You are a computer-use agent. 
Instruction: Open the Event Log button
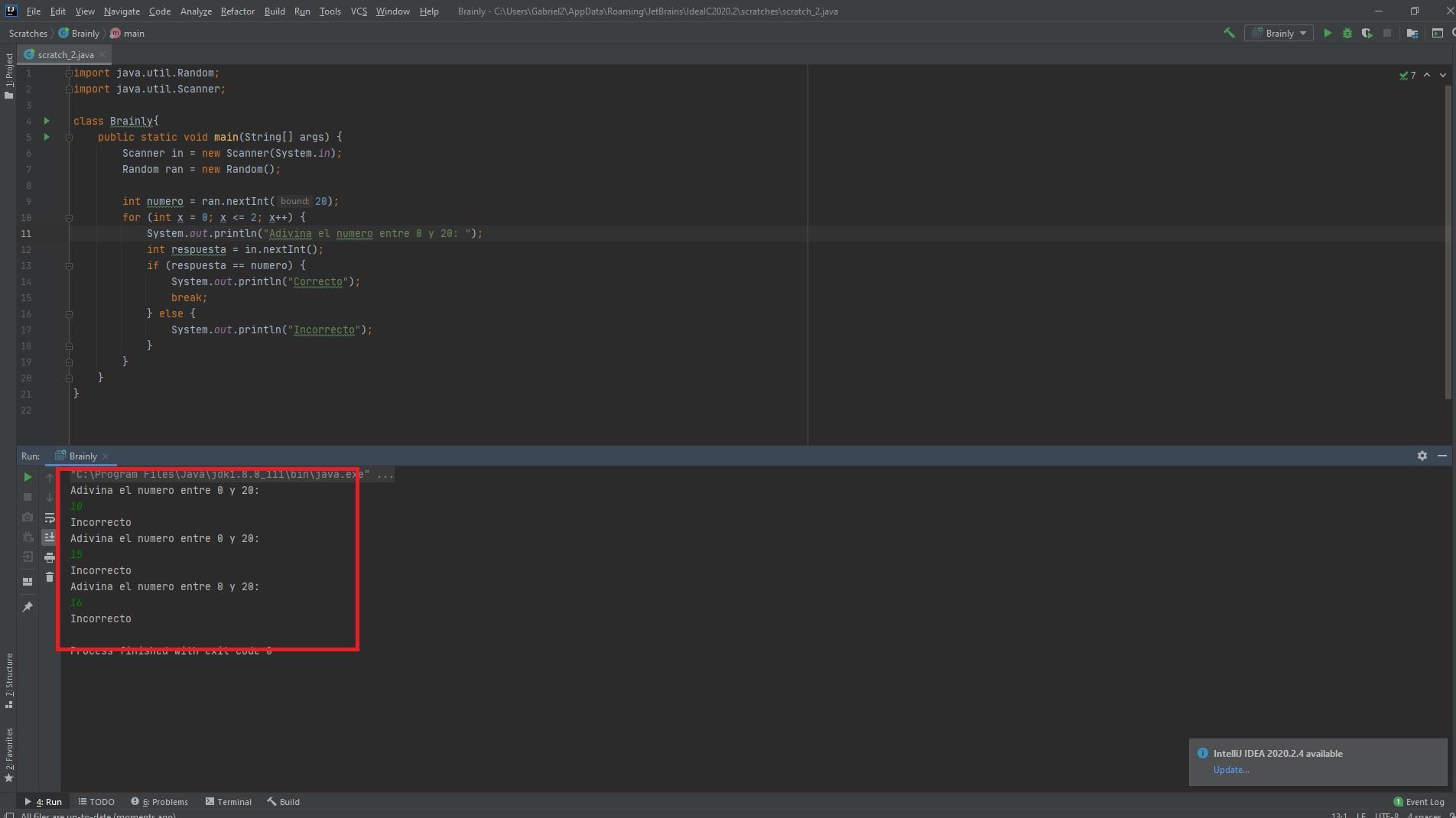tap(1419, 802)
